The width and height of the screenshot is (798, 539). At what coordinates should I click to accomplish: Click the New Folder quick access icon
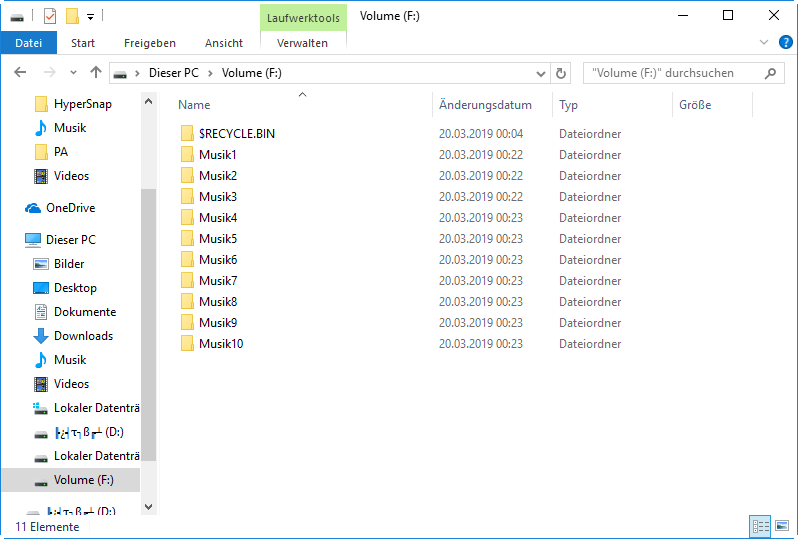pyautogui.click(x=72, y=16)
